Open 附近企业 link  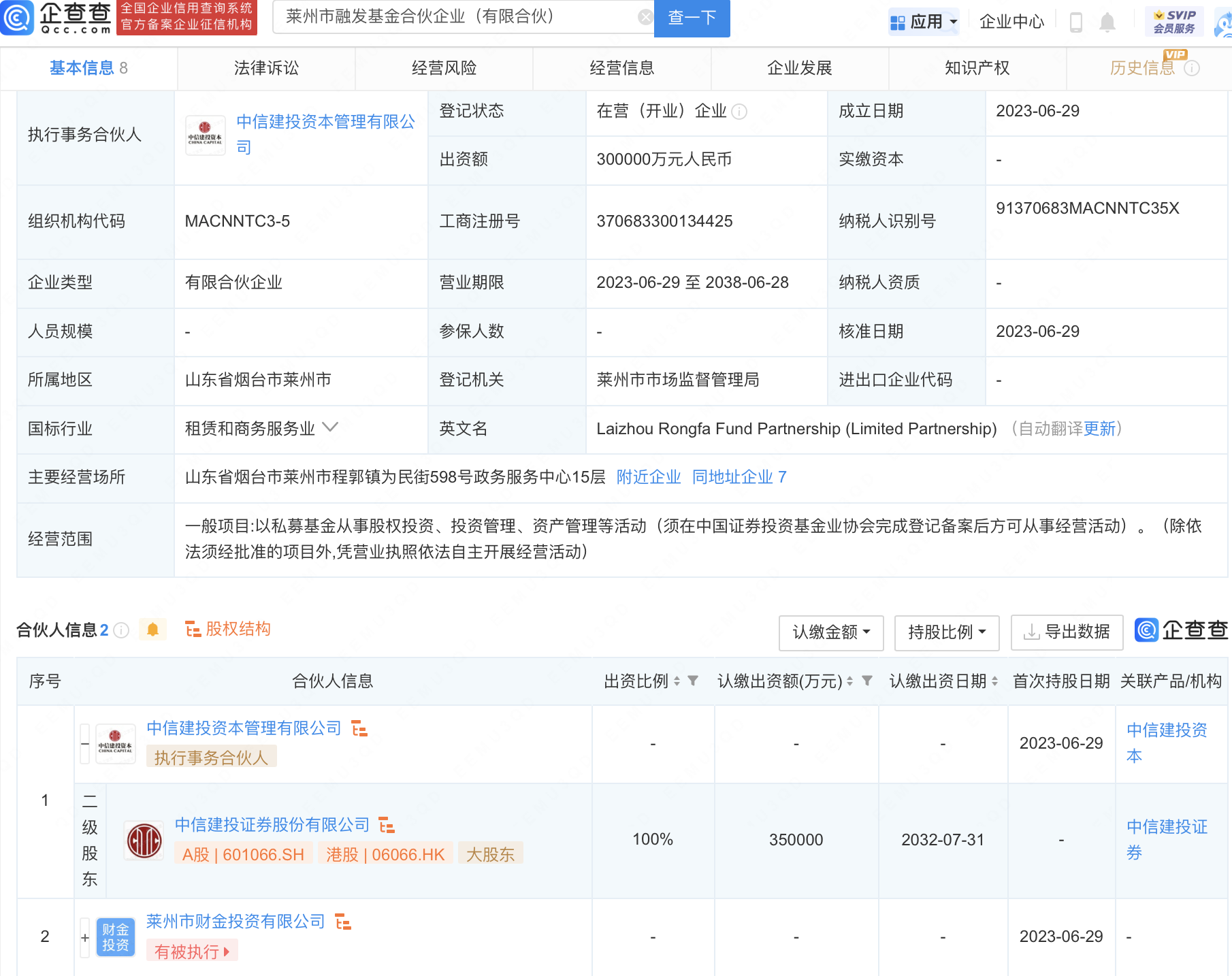pos(649,477)
